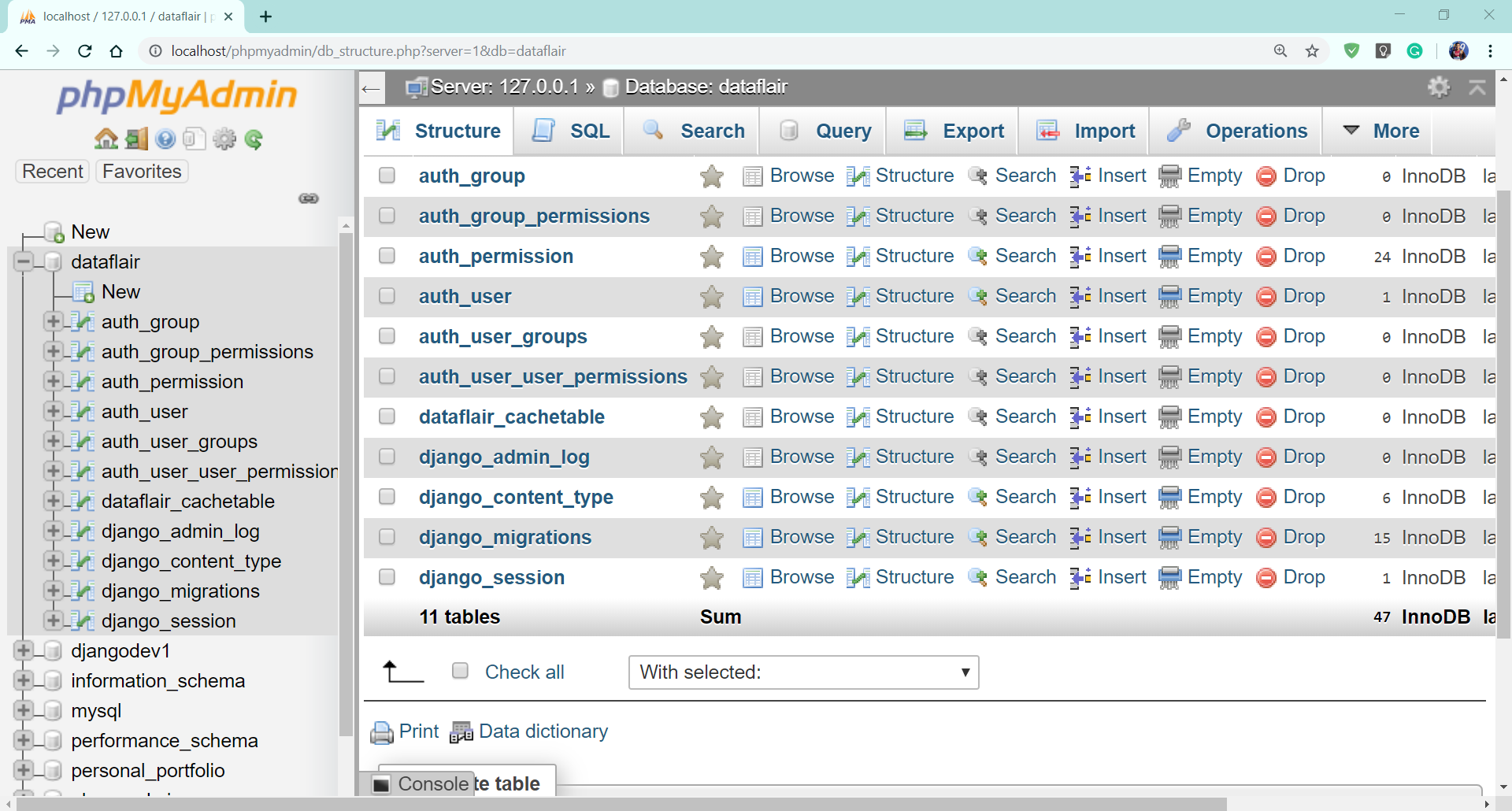Image resolution: width=1512 pixels, height=811 pixels.
Task: Tick the django_session checkbox
Action: pyautogui.click(x=387, y=576)
